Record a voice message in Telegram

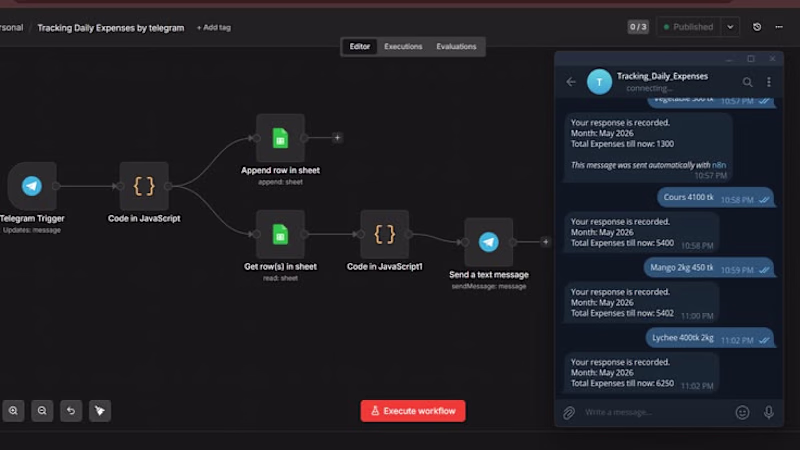[768, 412]
